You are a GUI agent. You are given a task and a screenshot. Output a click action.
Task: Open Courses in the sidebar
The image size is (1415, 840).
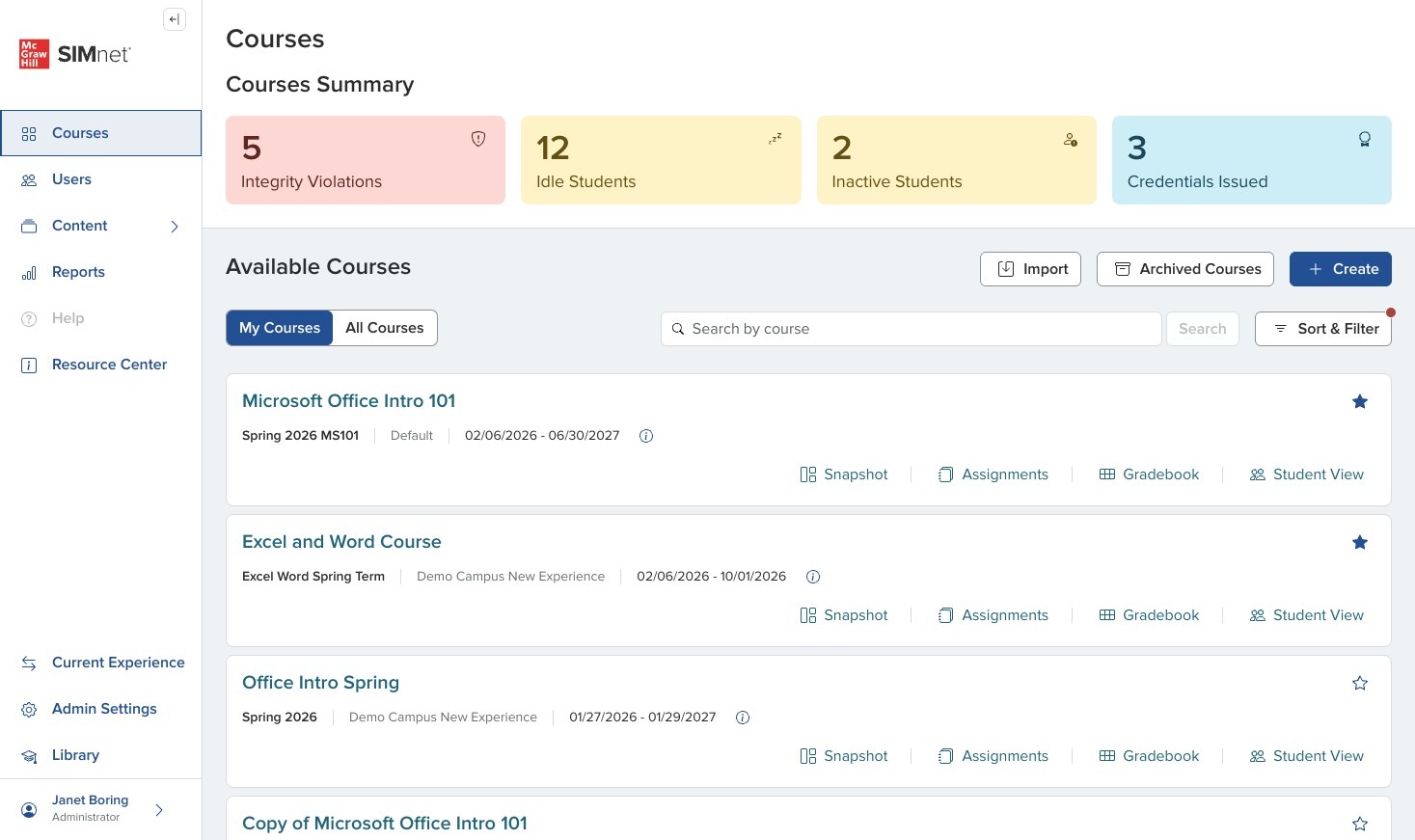(100, 133)
